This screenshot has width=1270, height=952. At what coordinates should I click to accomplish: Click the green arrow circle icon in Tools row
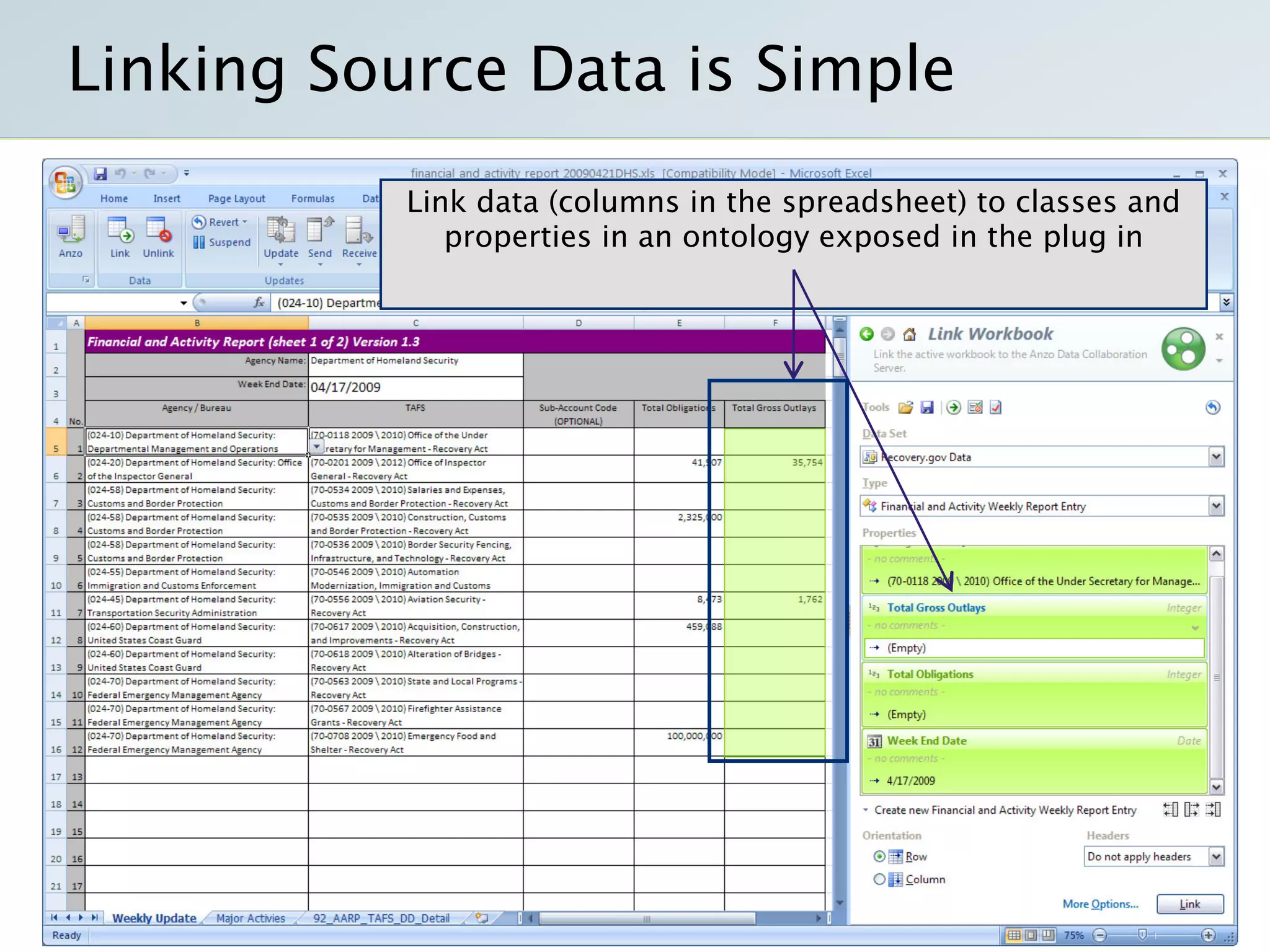tap(954, 407)
